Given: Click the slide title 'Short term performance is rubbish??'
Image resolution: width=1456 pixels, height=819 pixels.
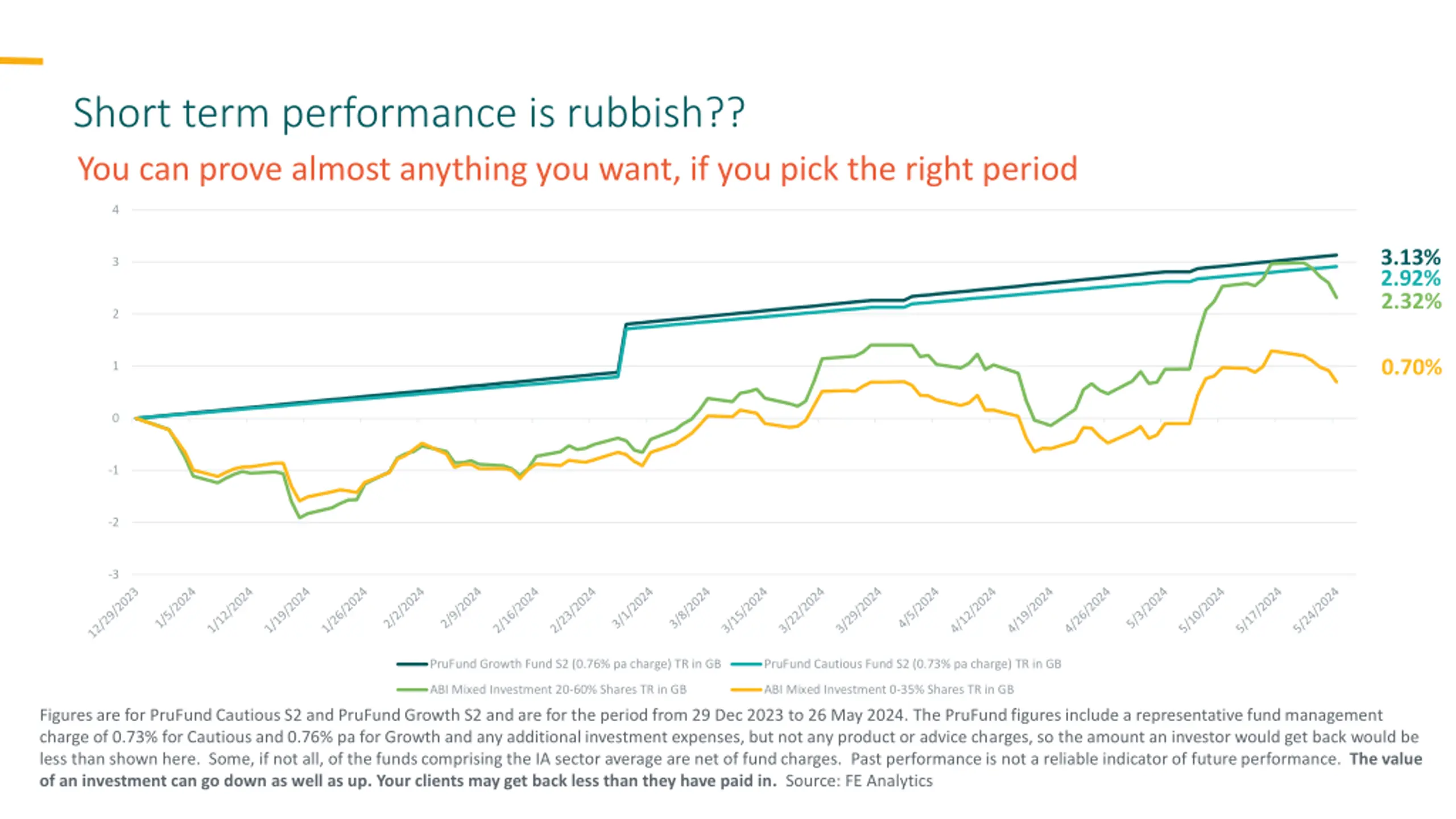Looking at the screenshot, I should (408, 113).
